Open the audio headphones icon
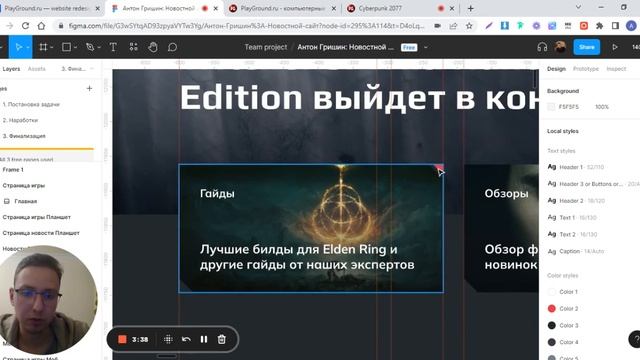640x360 pixels. (542, 47)
